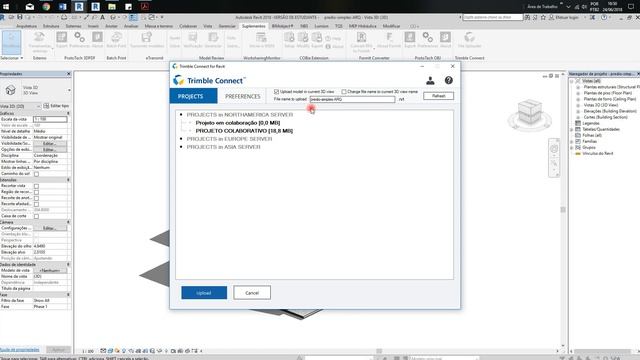Screen dimensions: 640x360
Task: Select the PROJECTS tab
Action: pyautogui.click(x=193, y=96)
